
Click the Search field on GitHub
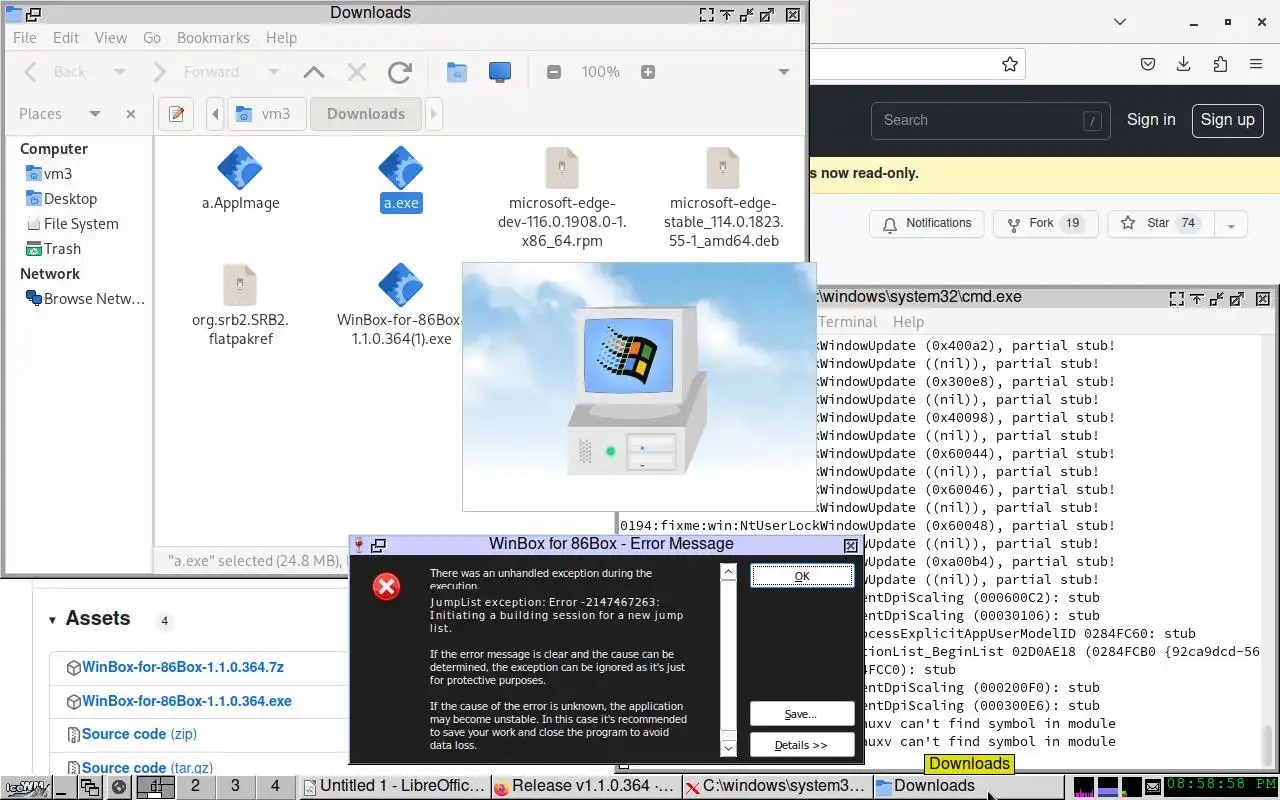(990, 120)
